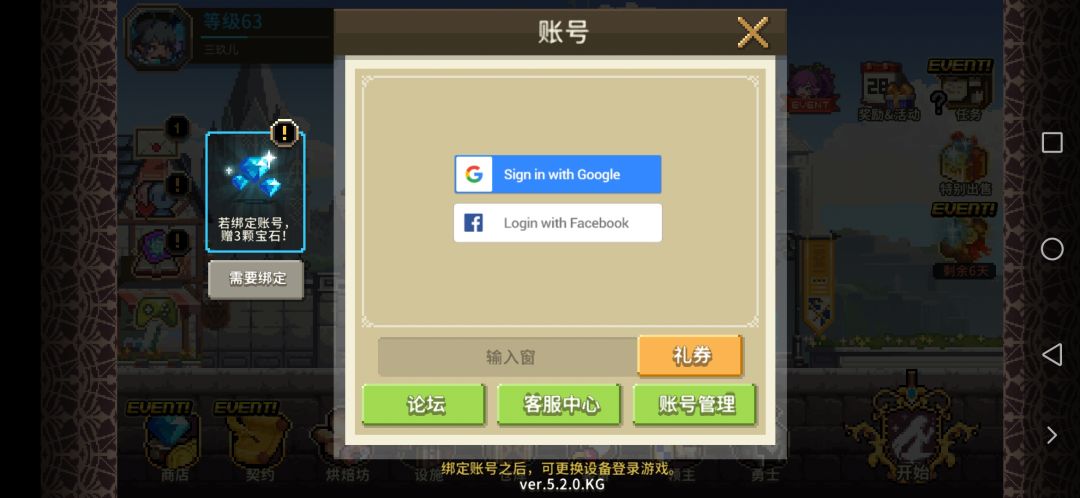Click the Google G logo icon

474,174
